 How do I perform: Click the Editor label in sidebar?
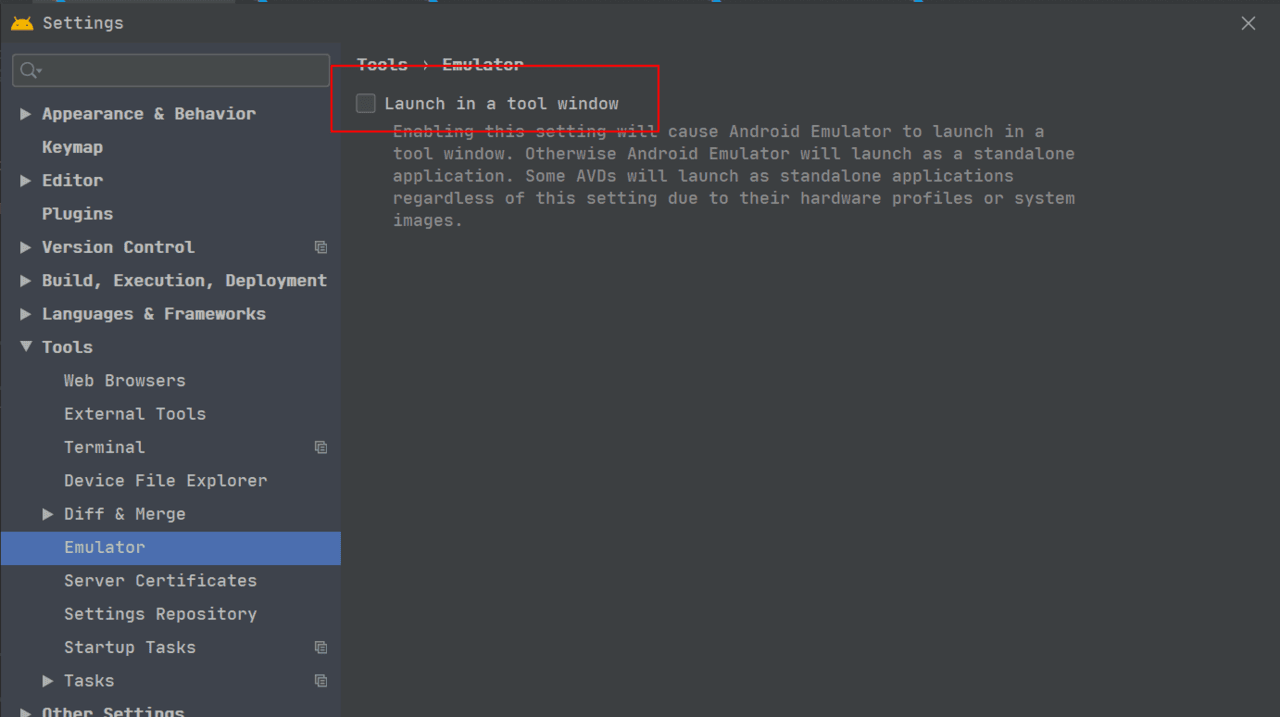[x=72, y=181]
